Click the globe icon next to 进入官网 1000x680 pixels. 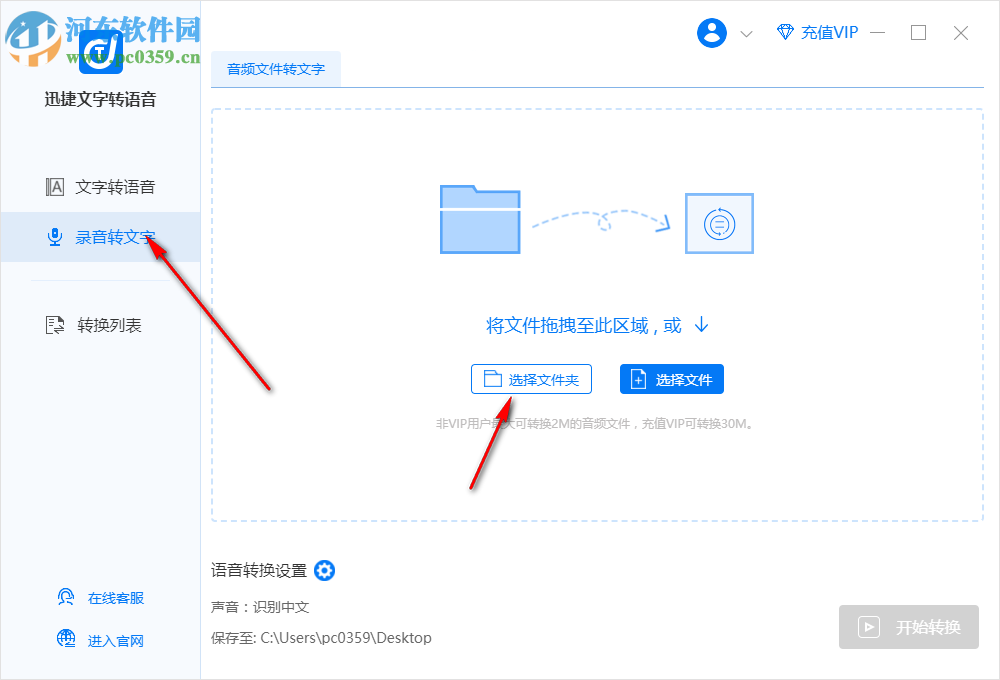(x=65, y=639)
